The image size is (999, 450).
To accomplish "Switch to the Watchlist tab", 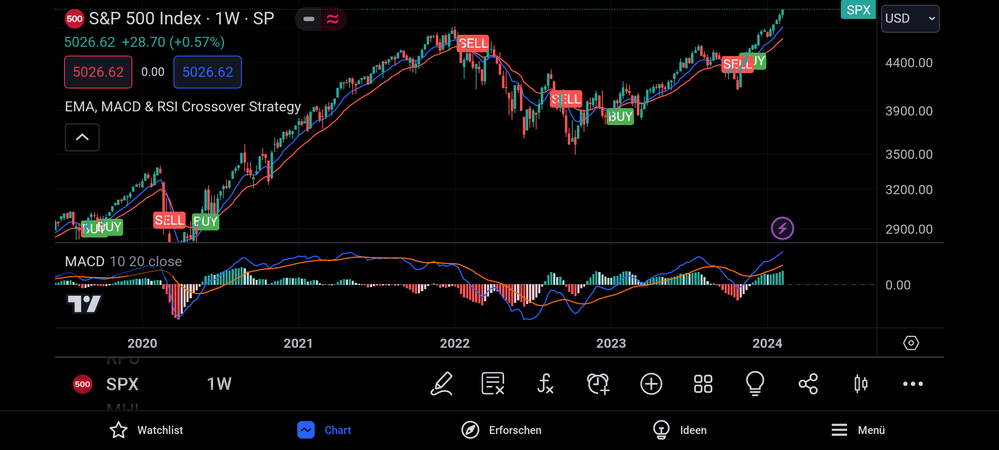I will point(146,430).
